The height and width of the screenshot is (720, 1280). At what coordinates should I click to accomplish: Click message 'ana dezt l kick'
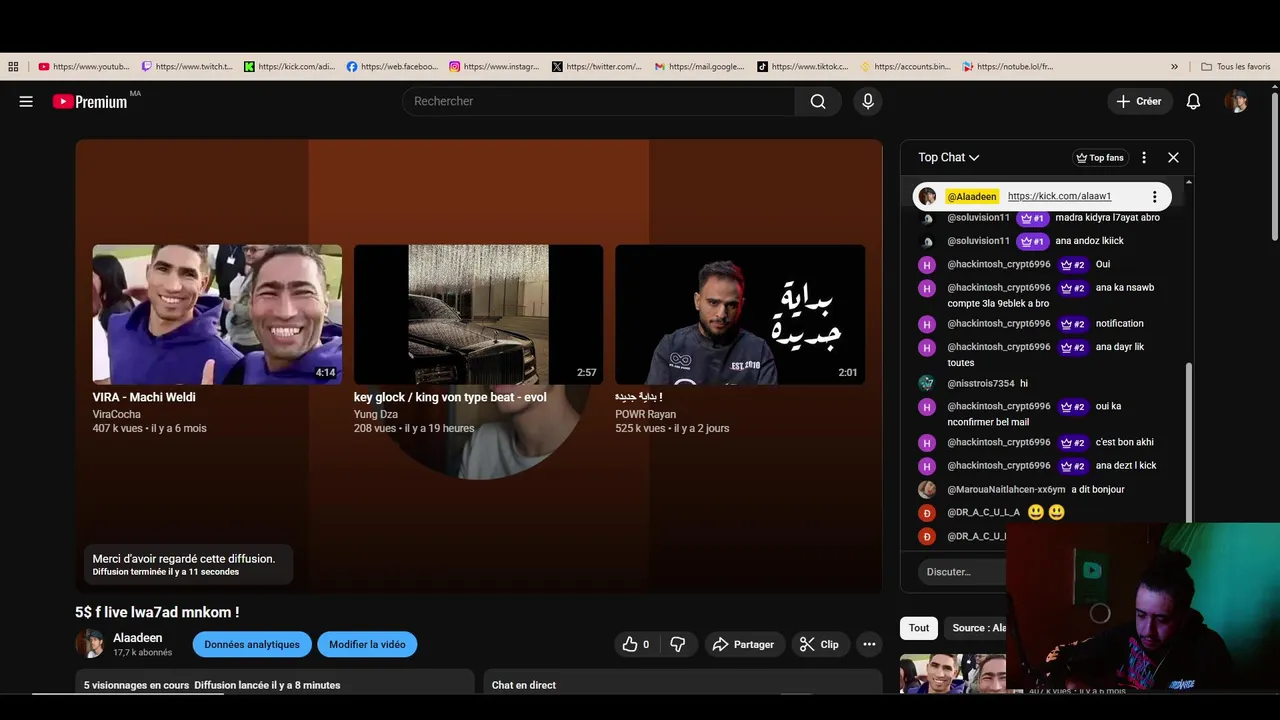pyautogui.click(x=1126, y=465)
